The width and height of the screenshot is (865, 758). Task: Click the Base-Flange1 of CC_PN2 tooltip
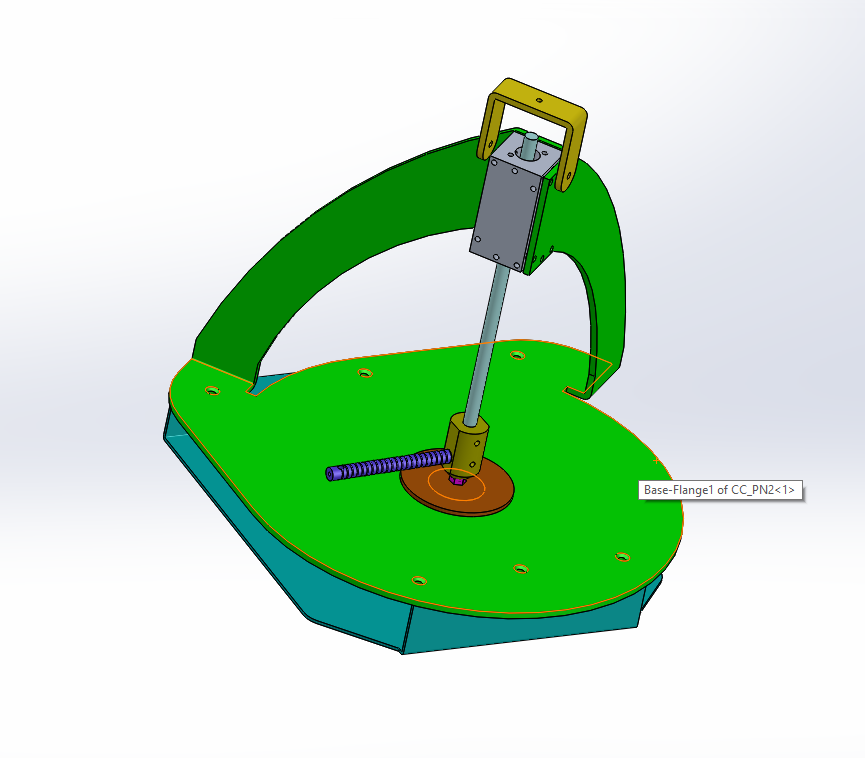(x=720, y=490)
